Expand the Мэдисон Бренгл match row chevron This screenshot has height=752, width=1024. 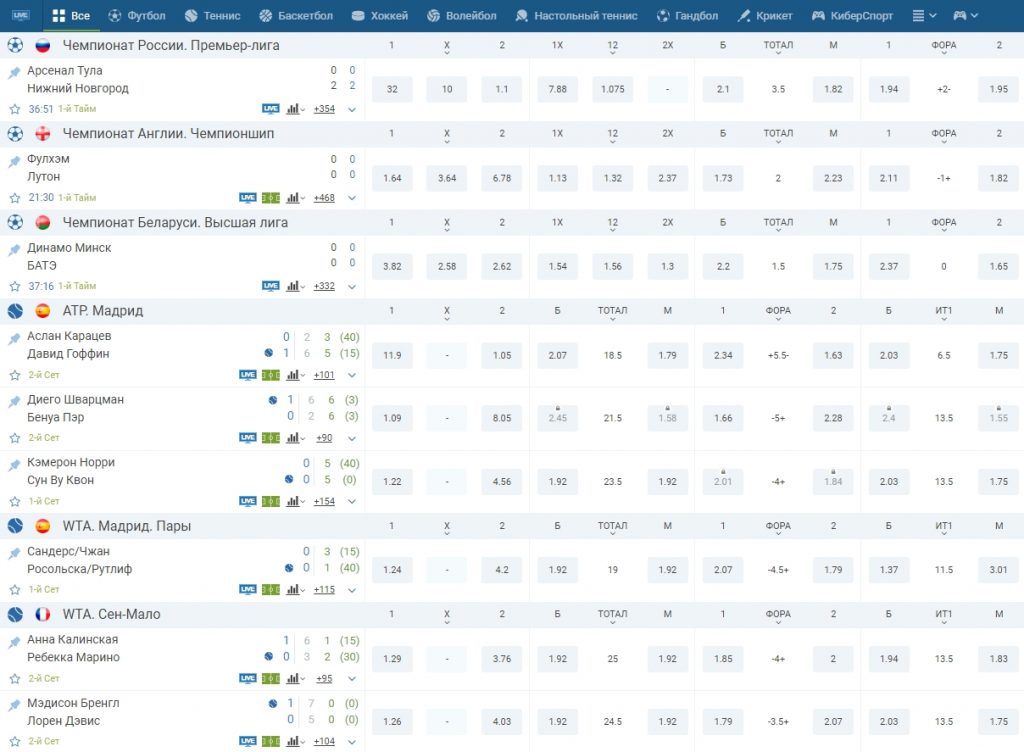point(352,742)
